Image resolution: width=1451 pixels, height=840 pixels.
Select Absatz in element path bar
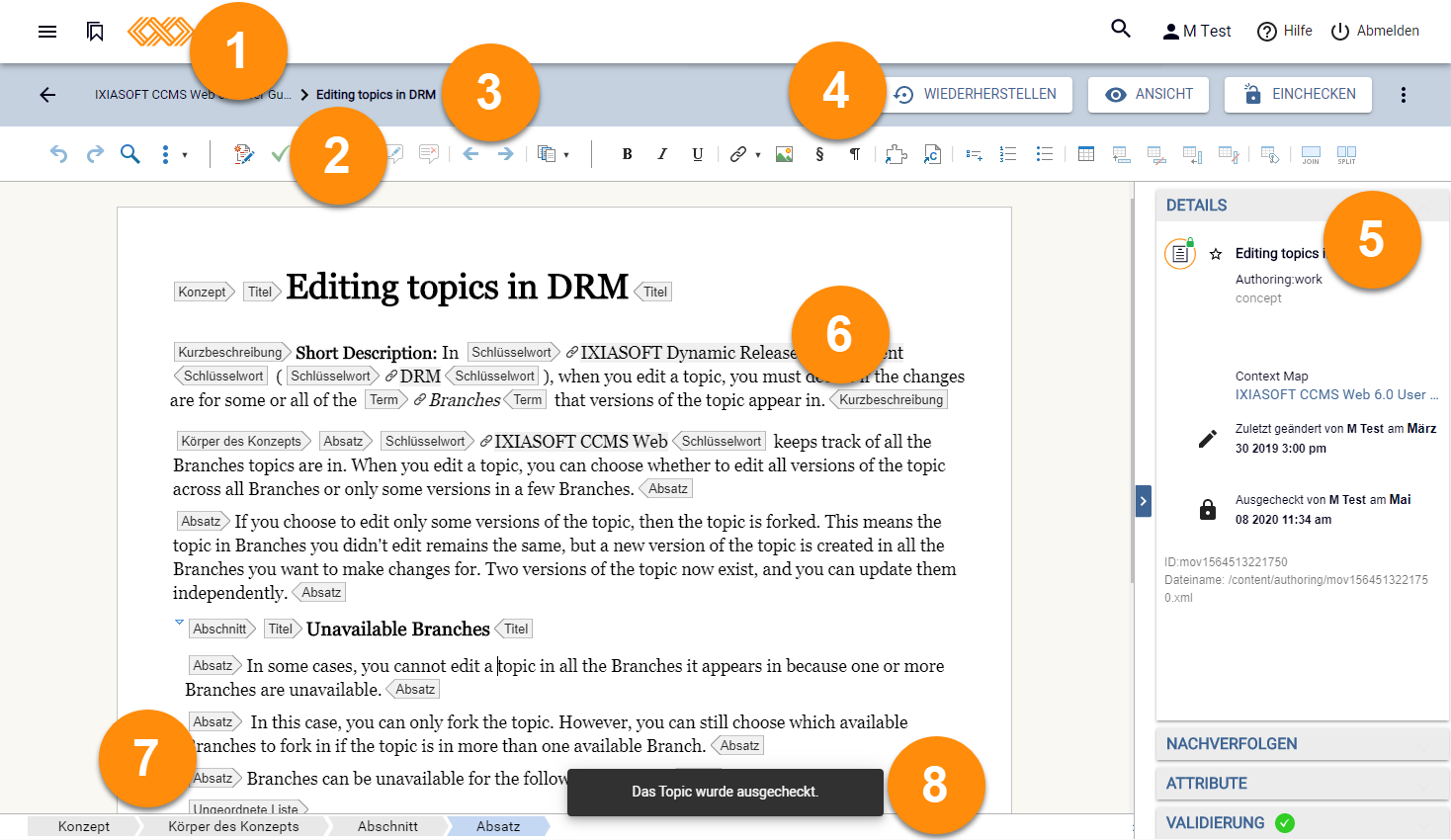click(x=498, y=826)
